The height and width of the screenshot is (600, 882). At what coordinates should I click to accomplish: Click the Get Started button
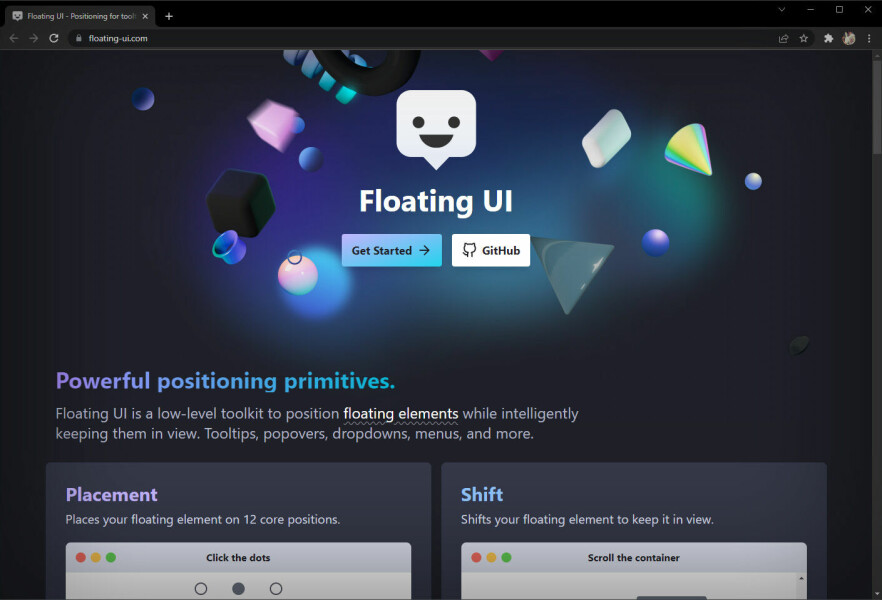pos(392,250)
